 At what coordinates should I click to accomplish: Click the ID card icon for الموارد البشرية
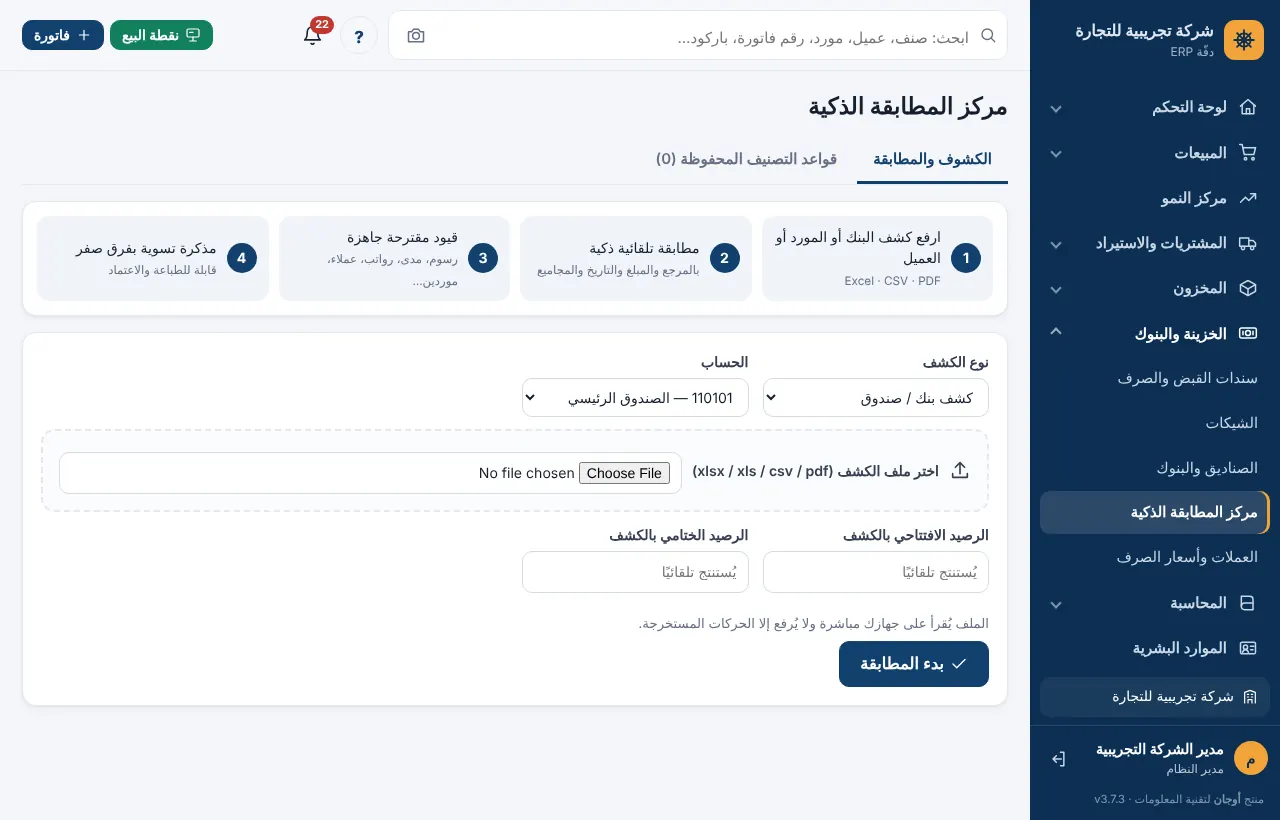(x=1248, y=648)
